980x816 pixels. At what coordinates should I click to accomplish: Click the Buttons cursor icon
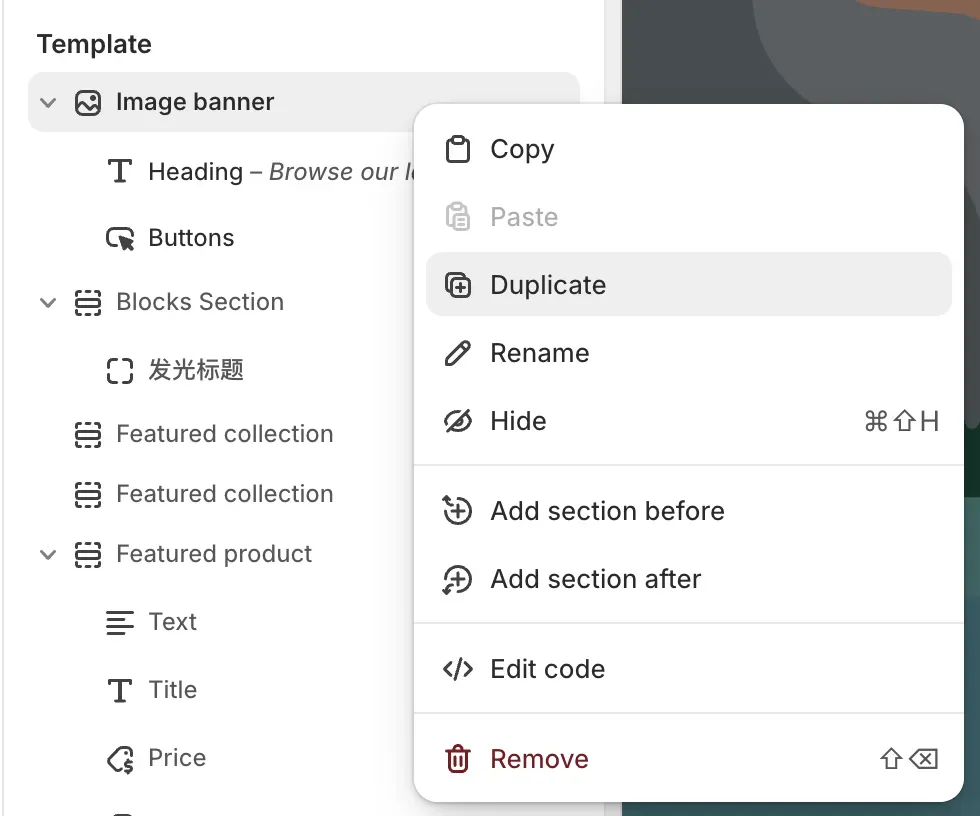click(x=120, y=237)
